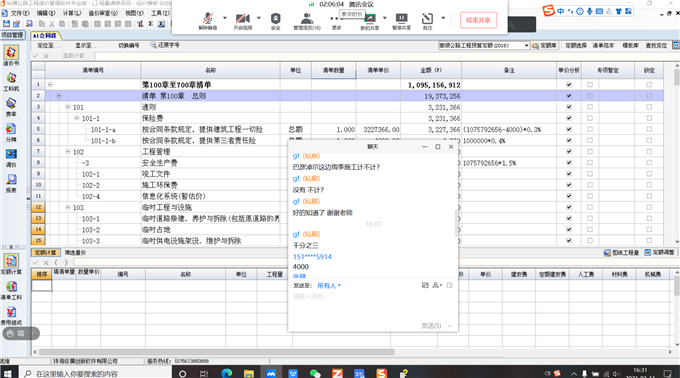Open the 发送至 所有人 recipient dropdown
Screen dimensions: 680x378
tap(329, 285)
